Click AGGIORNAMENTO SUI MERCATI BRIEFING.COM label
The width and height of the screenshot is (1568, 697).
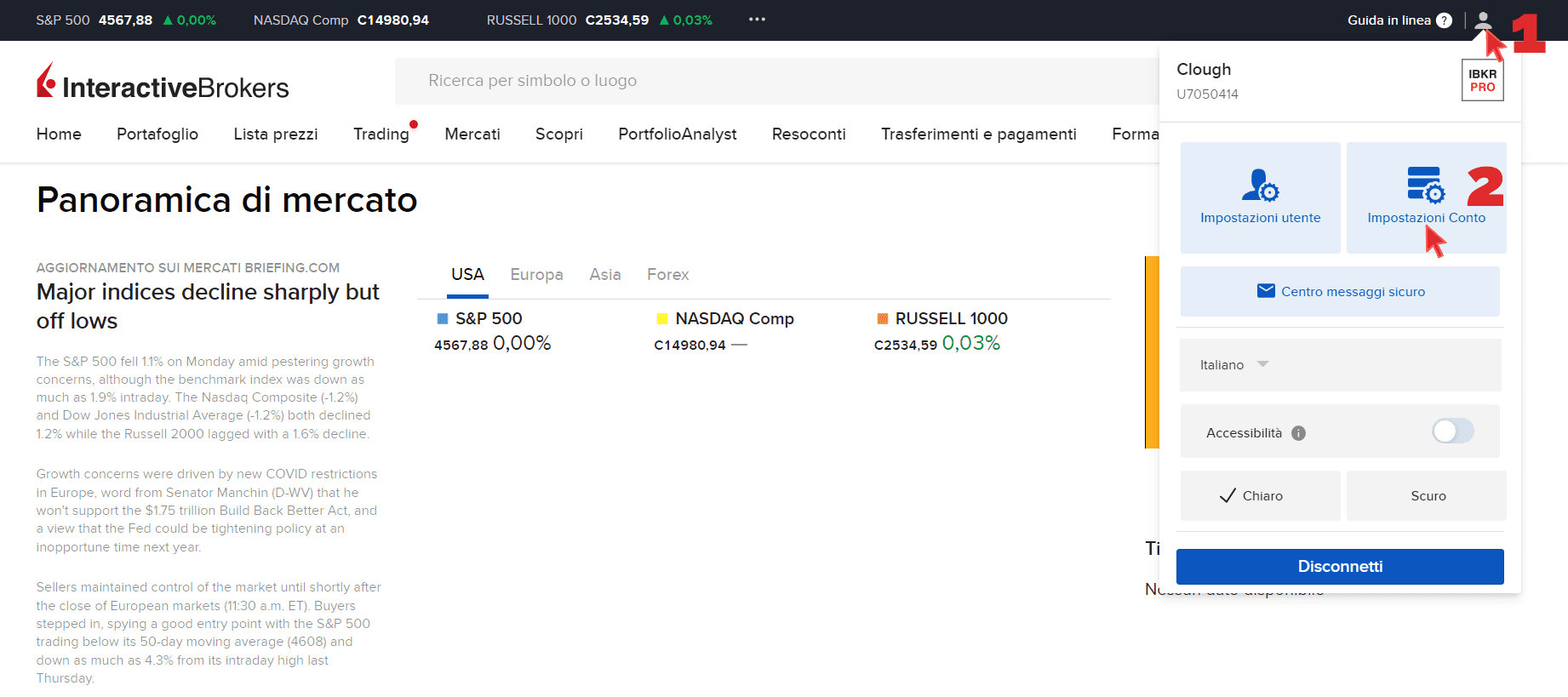click(x=188, y=268)
